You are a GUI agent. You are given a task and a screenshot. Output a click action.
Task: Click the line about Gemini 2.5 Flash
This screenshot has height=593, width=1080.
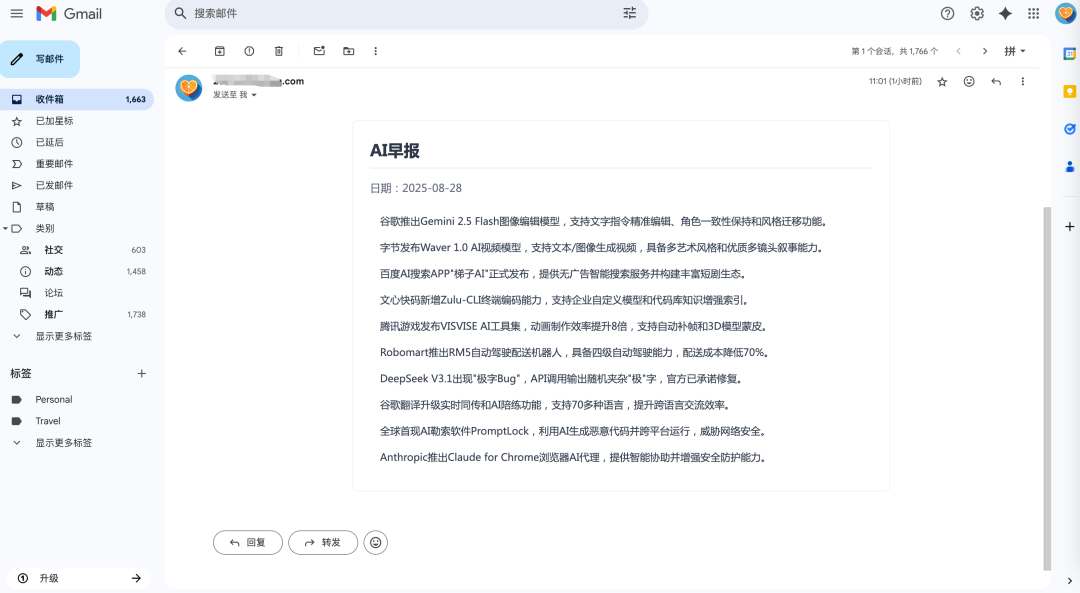click(x=605, y=222)
